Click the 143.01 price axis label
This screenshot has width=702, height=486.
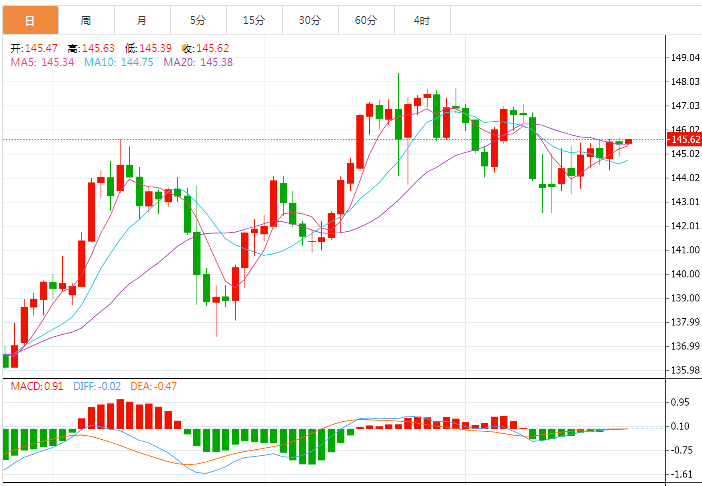point(685,202)
